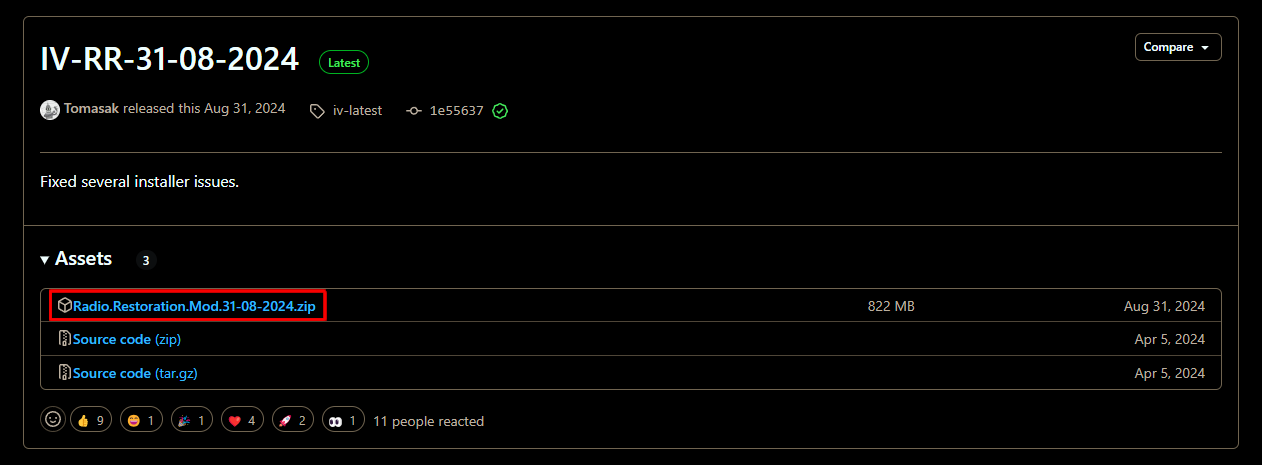Open the Compare dropdown

(1177, 47)
